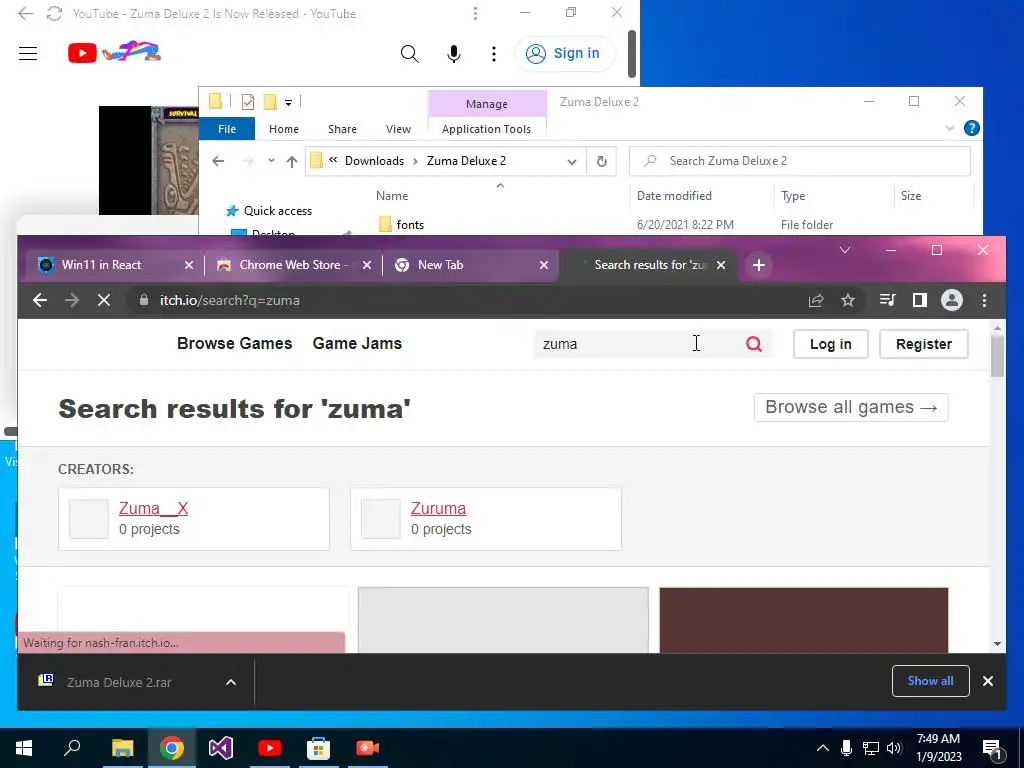Expand the Explorer ribbon chevron

coord(950,129)
